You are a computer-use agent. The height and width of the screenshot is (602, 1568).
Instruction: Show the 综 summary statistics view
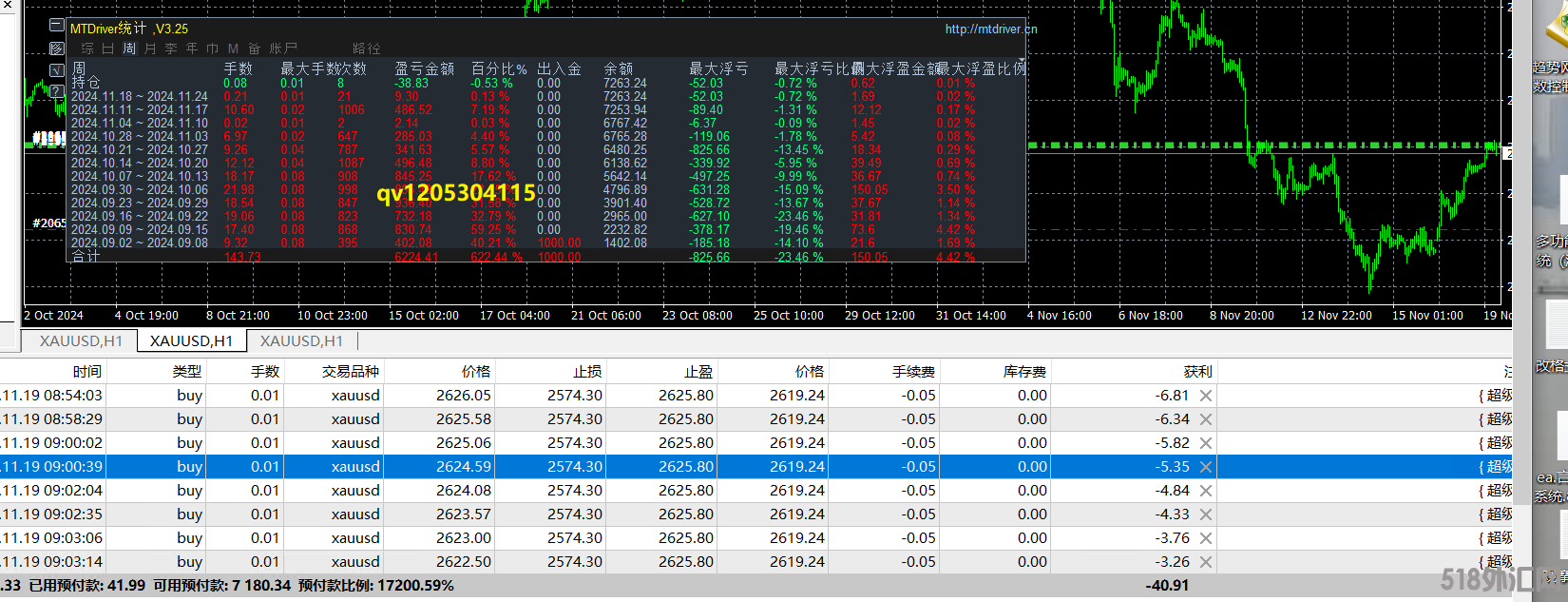click(x=87, y=49)
